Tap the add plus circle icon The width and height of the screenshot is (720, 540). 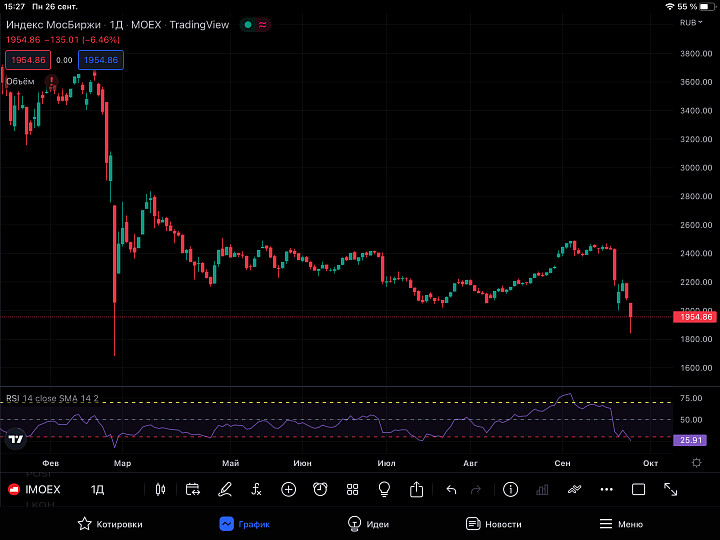288,489
